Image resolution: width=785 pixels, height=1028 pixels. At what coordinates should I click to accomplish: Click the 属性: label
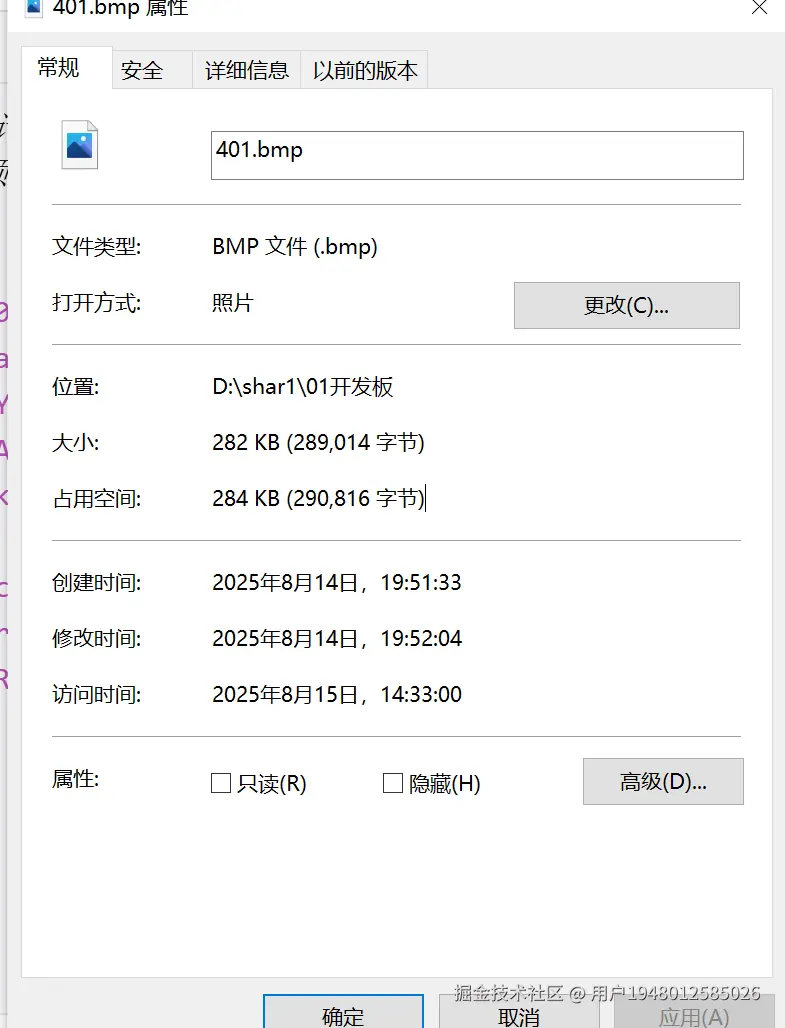[75, 779]
